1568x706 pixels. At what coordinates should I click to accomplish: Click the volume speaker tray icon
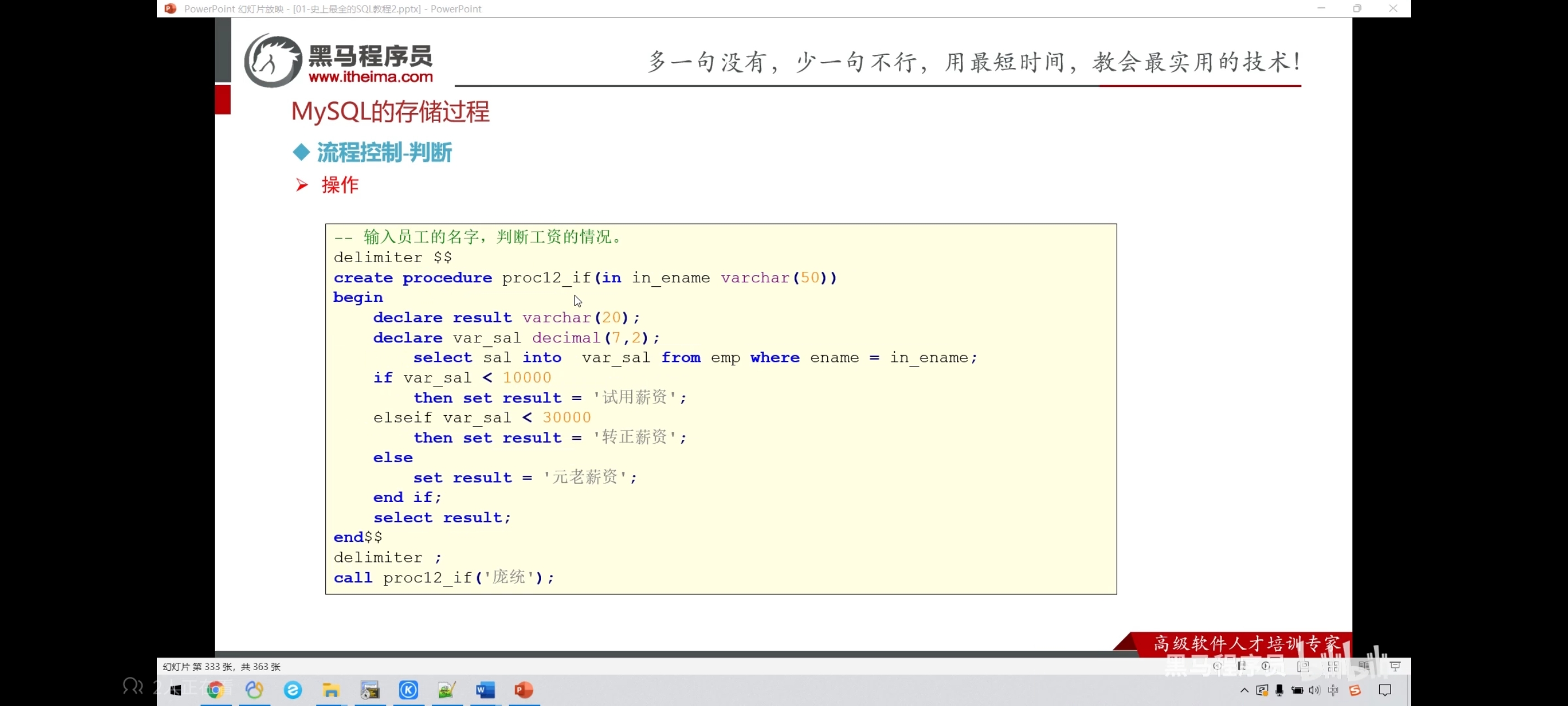pyautogui.click(x=1314, y=690)
